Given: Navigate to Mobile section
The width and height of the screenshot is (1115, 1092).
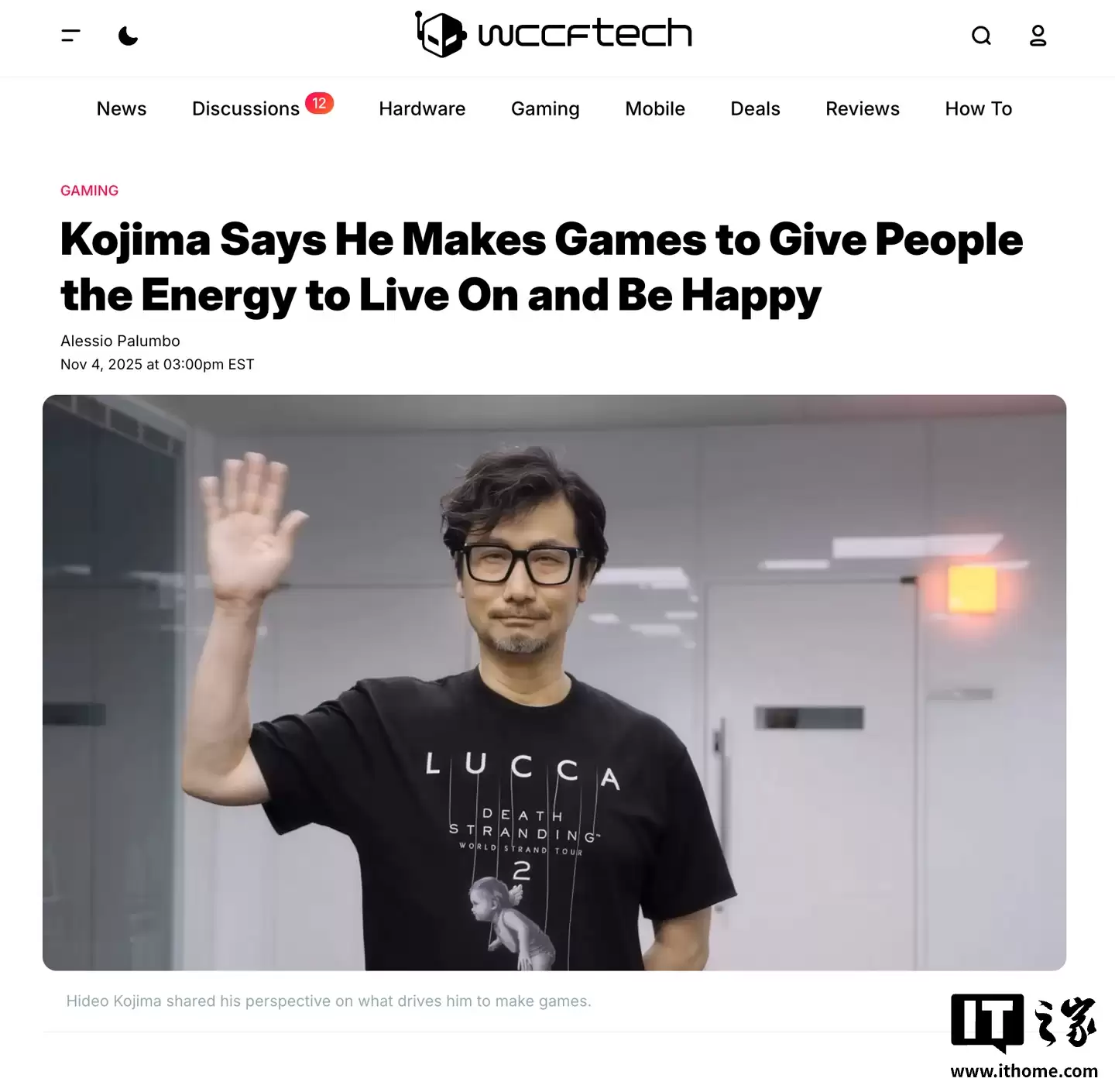Looking at the screenshot, I should [x=655, y=108].
